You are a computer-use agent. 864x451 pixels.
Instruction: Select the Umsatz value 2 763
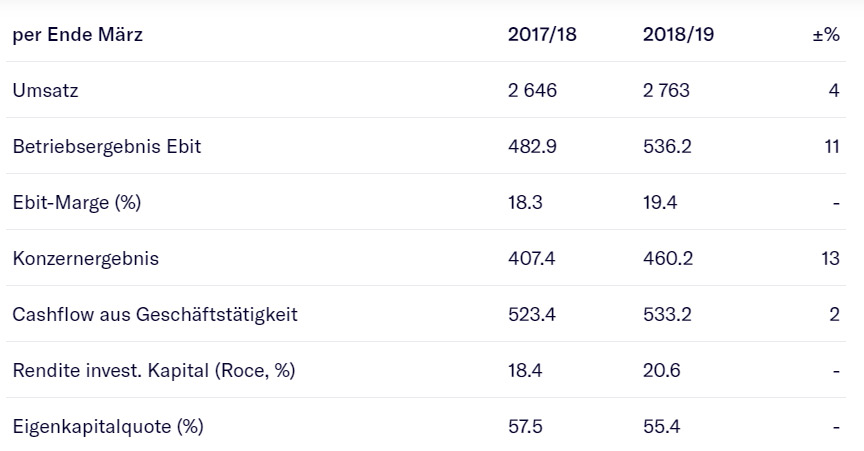point(666,91)
